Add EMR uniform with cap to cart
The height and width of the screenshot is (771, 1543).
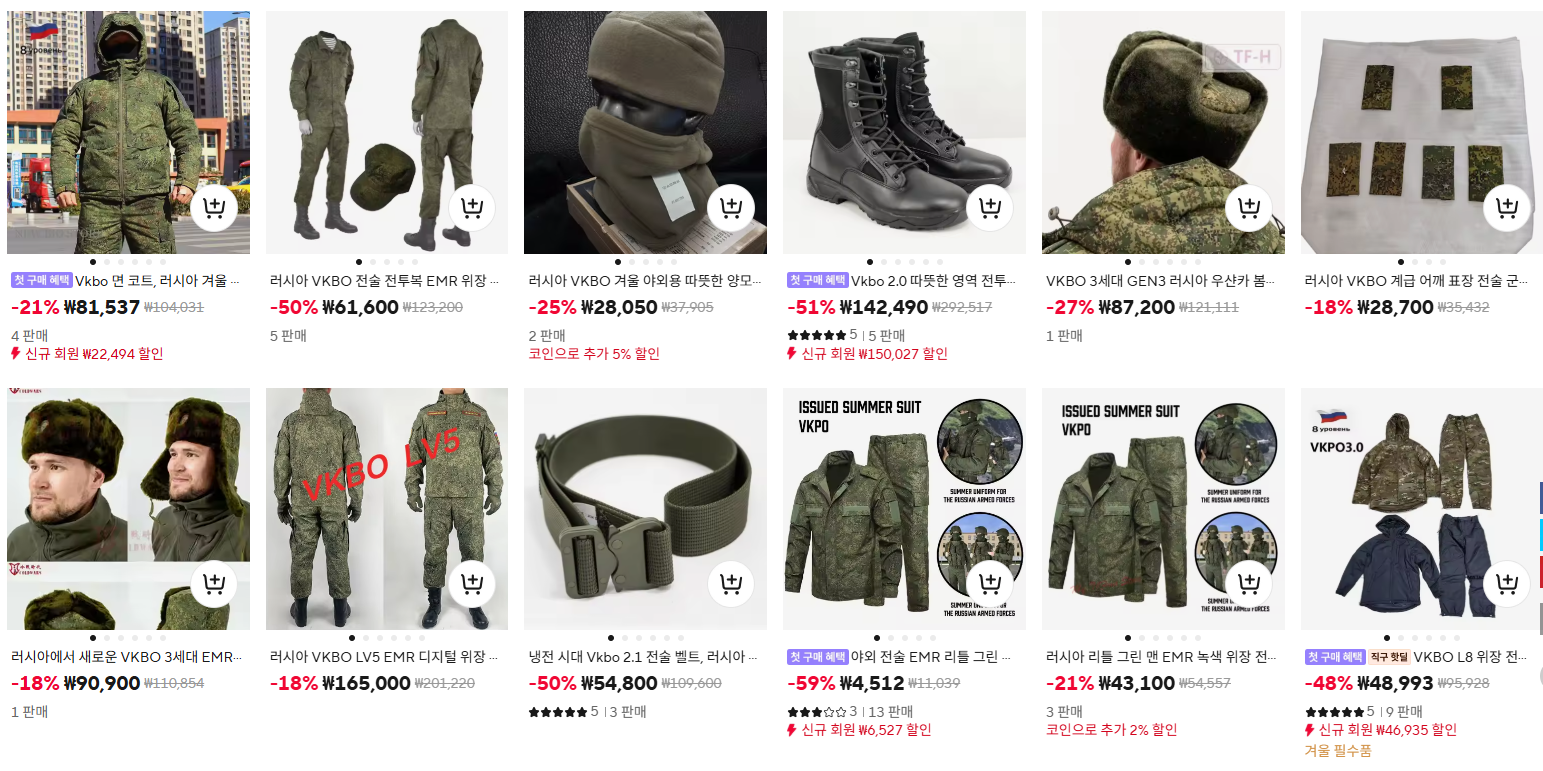point(472,208)
